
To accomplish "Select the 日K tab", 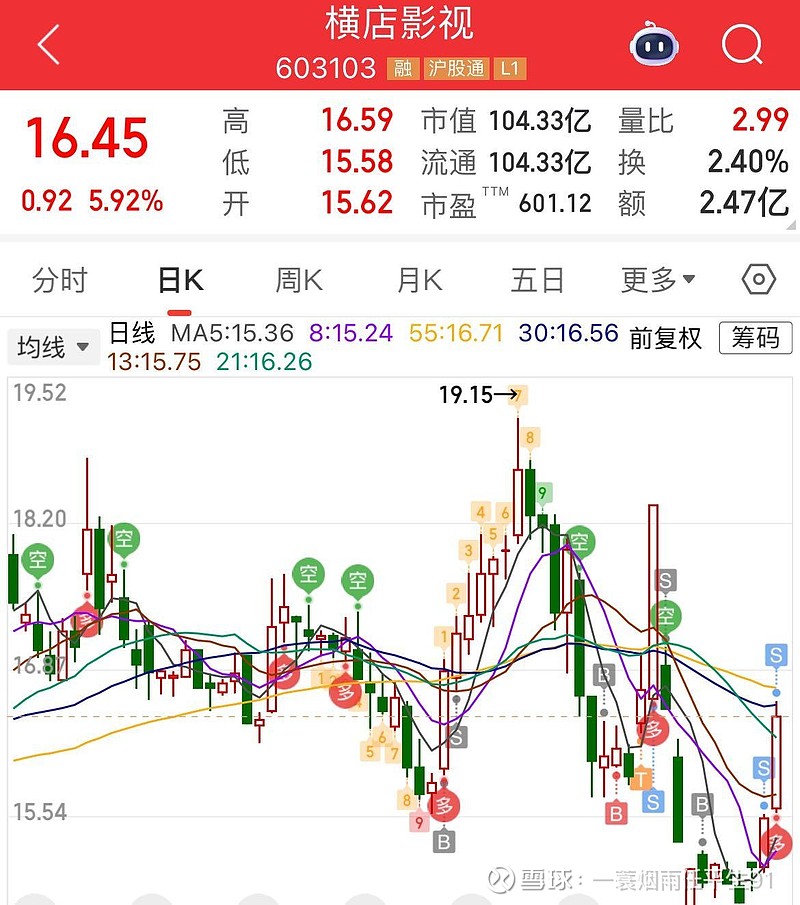I will tap(180, 281).
